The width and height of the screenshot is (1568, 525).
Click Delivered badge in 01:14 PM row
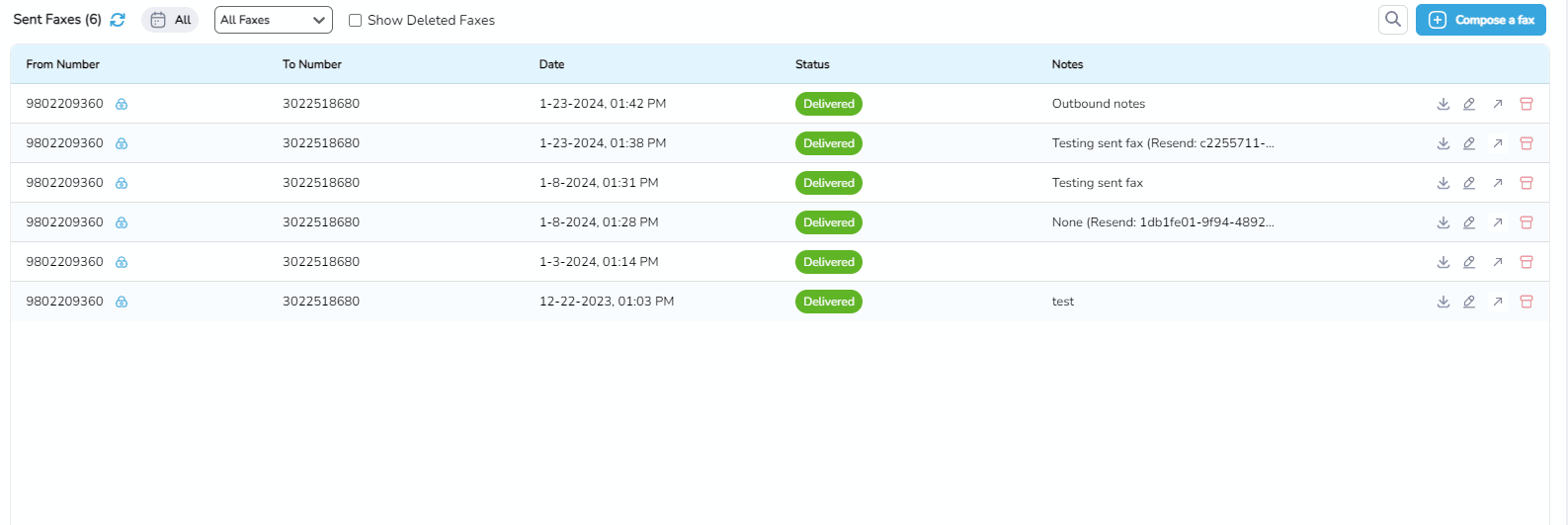point(829,262)
